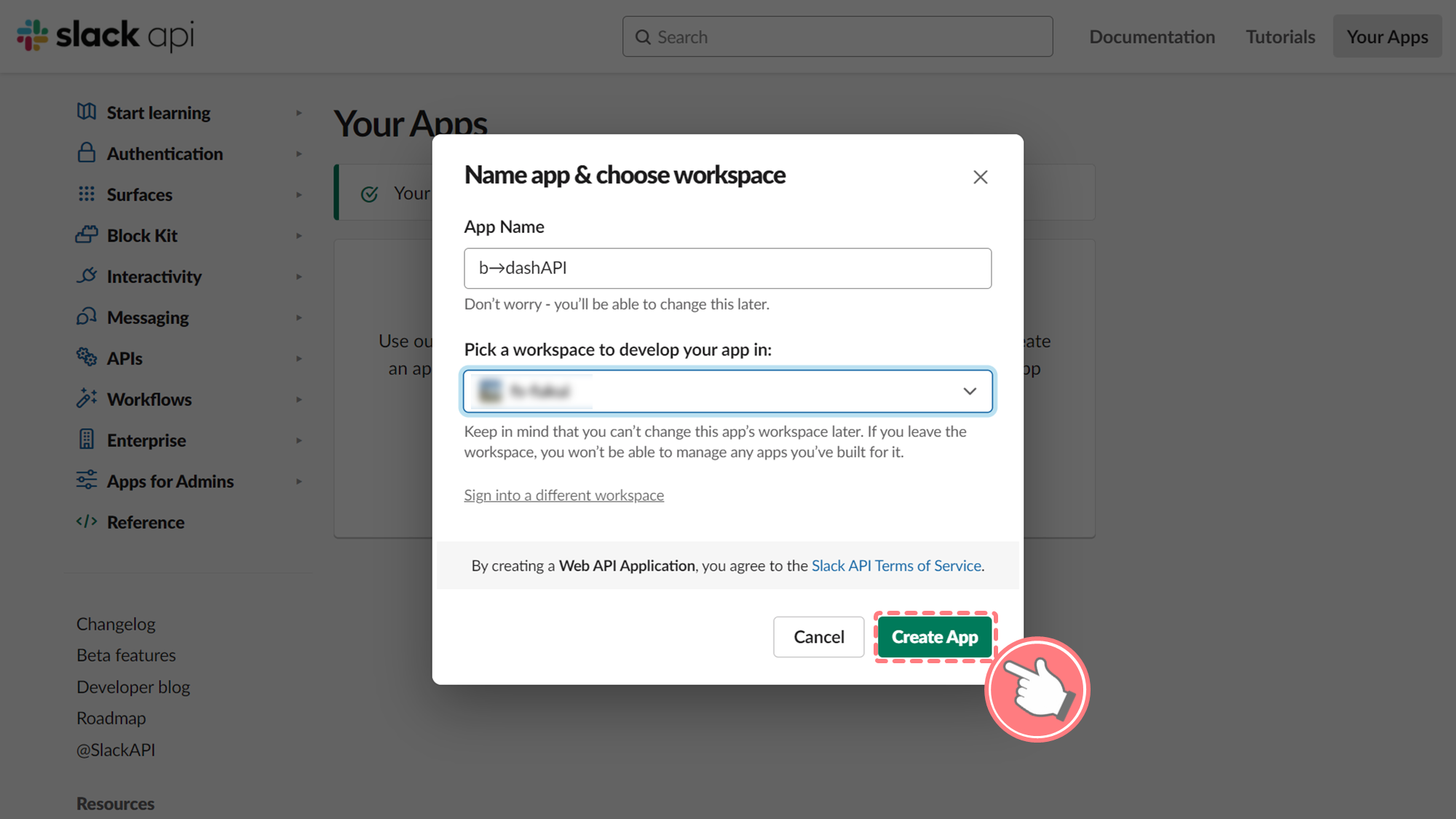Expand the Authentication section
The width and height of the screenshot is (1456, 819).
[299, 154]
